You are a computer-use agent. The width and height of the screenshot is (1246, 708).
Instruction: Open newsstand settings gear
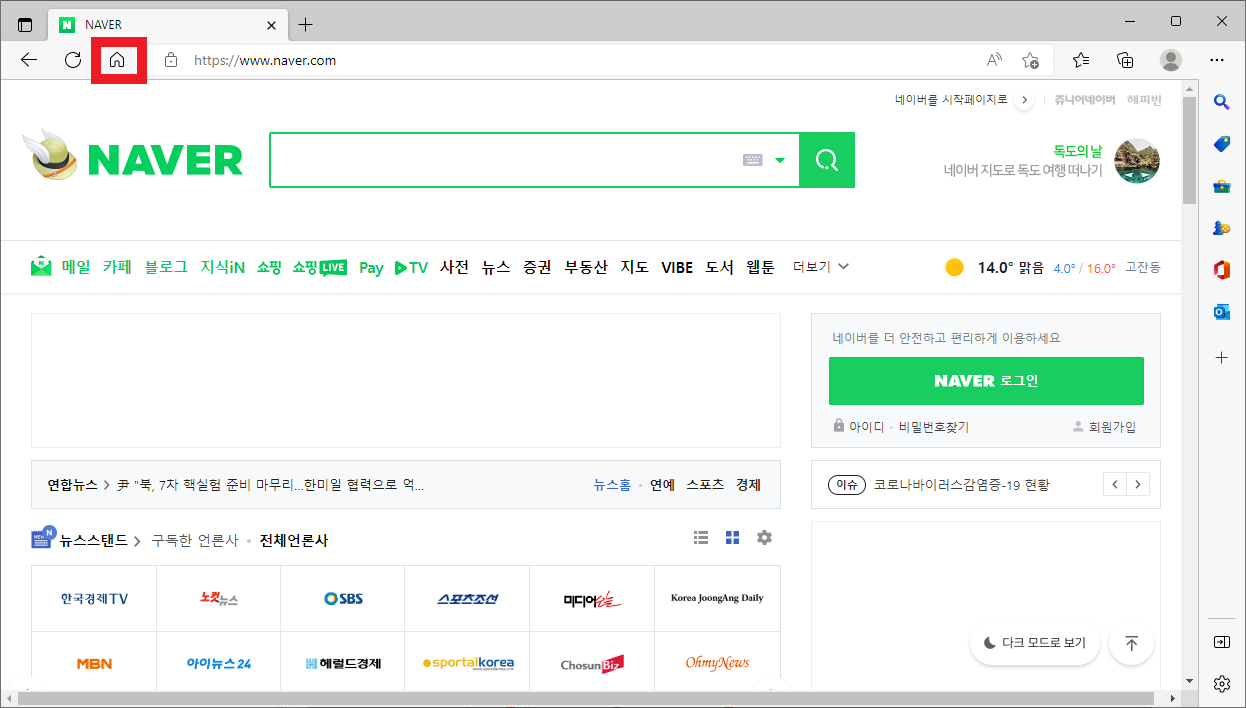pos(764,538)
